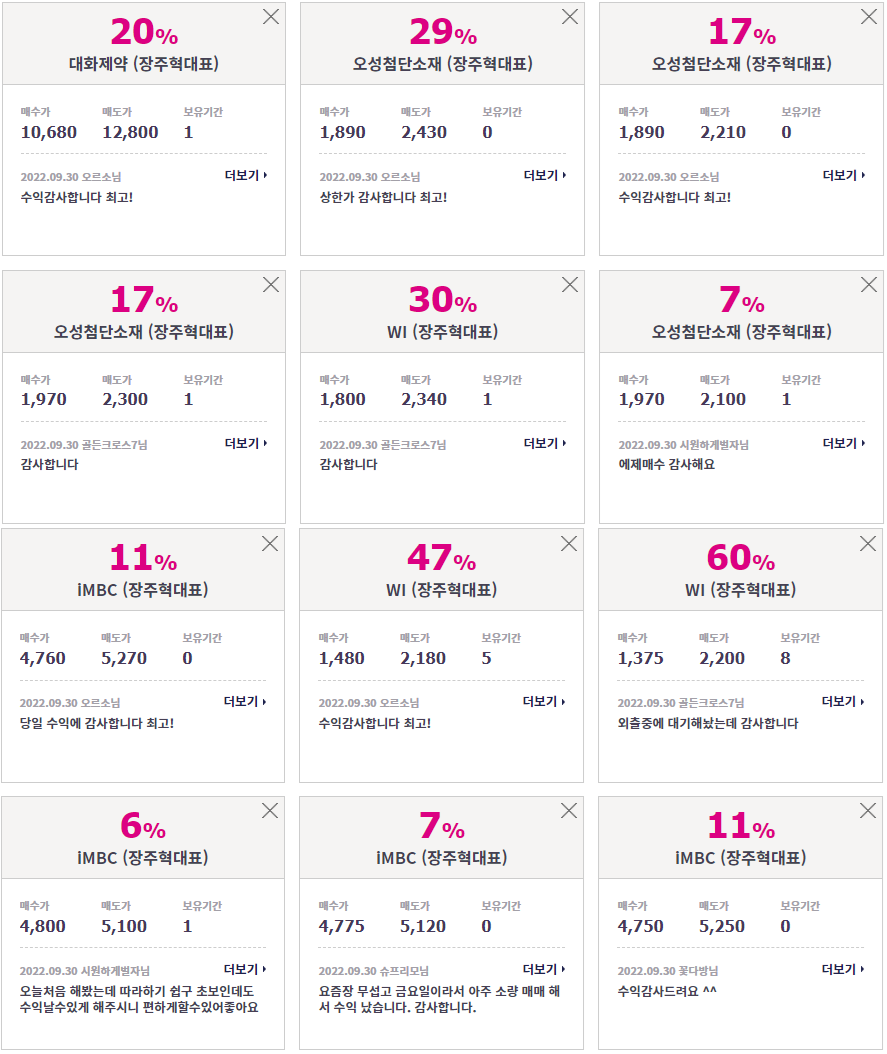The height and width of the screenshot is (1054, 887).
Task: Close the 17% 오성첨단소재 골든크로스7님 card
Action: coord(271,285)
